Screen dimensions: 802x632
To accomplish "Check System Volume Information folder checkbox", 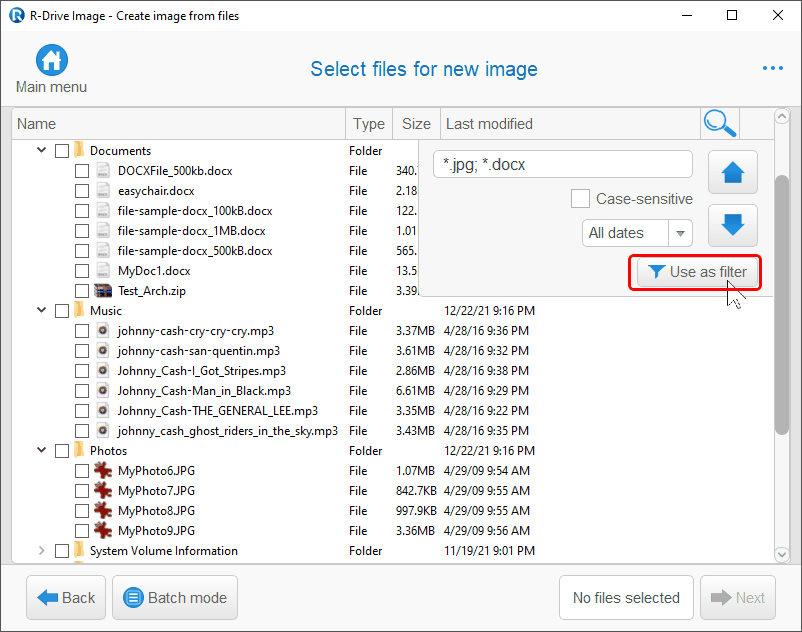I will pos(62,551).
